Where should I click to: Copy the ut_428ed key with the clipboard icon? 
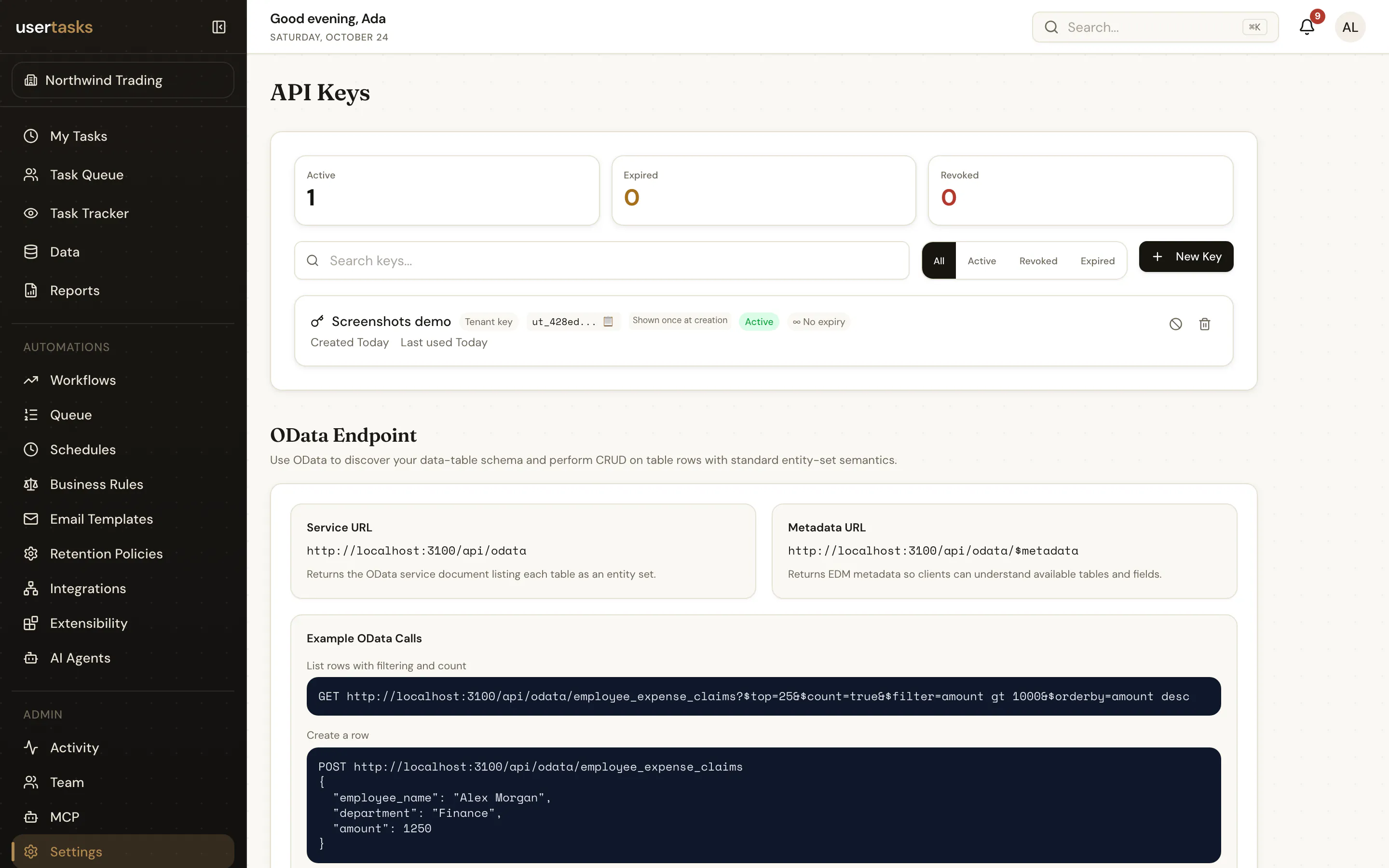pos(608,322)
